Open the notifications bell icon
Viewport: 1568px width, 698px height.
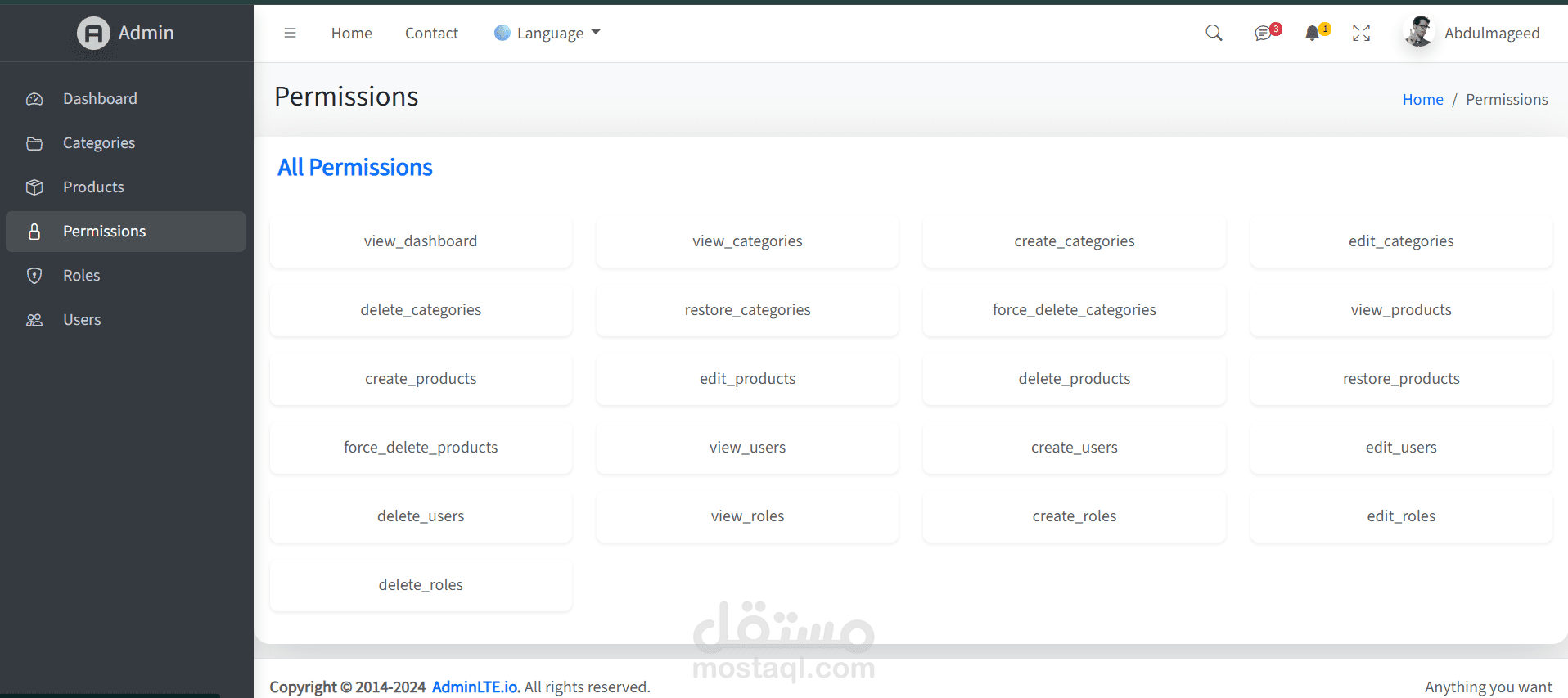1312,33
